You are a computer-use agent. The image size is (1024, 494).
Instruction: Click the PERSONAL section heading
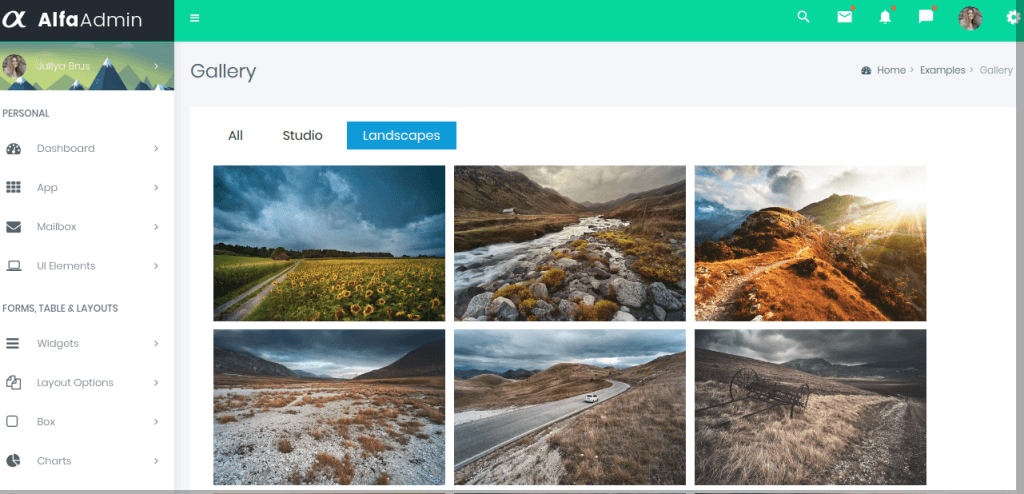[x=25, y=113]
